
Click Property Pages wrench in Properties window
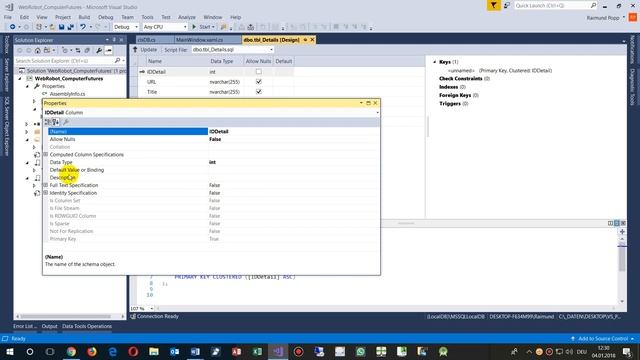[67, 122]
